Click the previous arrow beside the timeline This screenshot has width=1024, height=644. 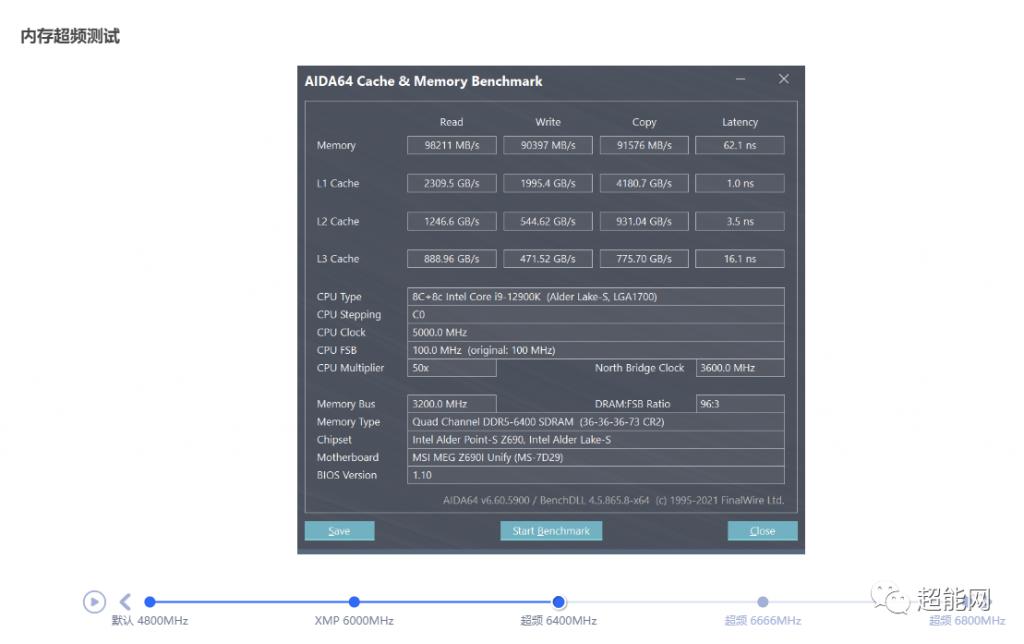click(125, 602)
